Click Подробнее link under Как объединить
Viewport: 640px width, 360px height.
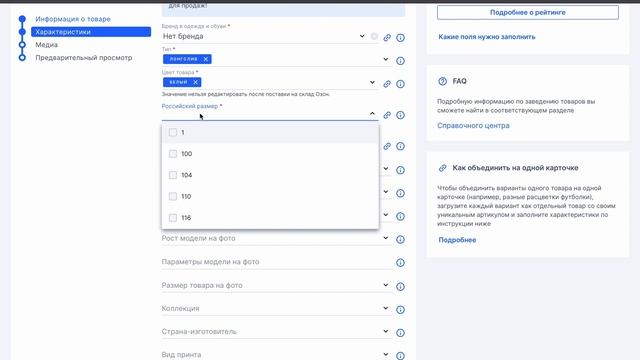[x=457, y=240]
